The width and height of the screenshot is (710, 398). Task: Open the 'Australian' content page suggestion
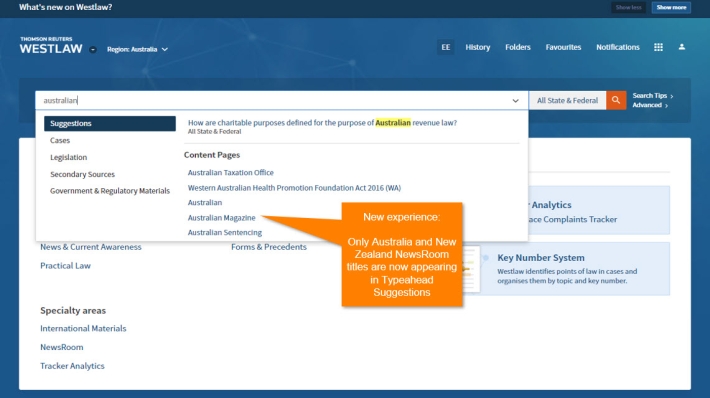click(205, 202)
